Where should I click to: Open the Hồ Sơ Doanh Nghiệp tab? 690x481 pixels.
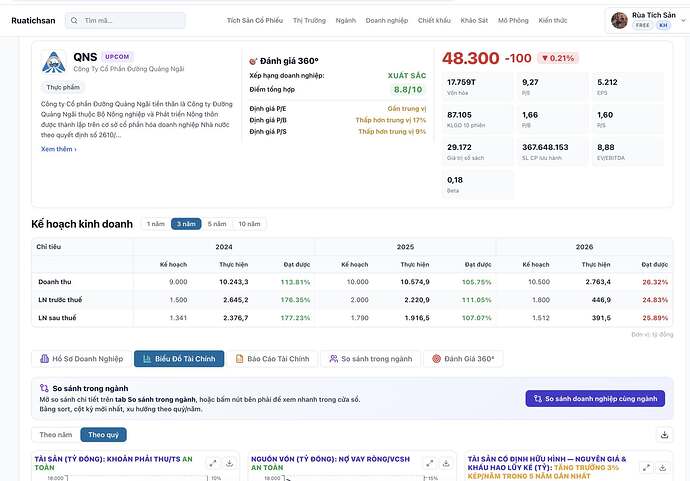coord(81,359)
